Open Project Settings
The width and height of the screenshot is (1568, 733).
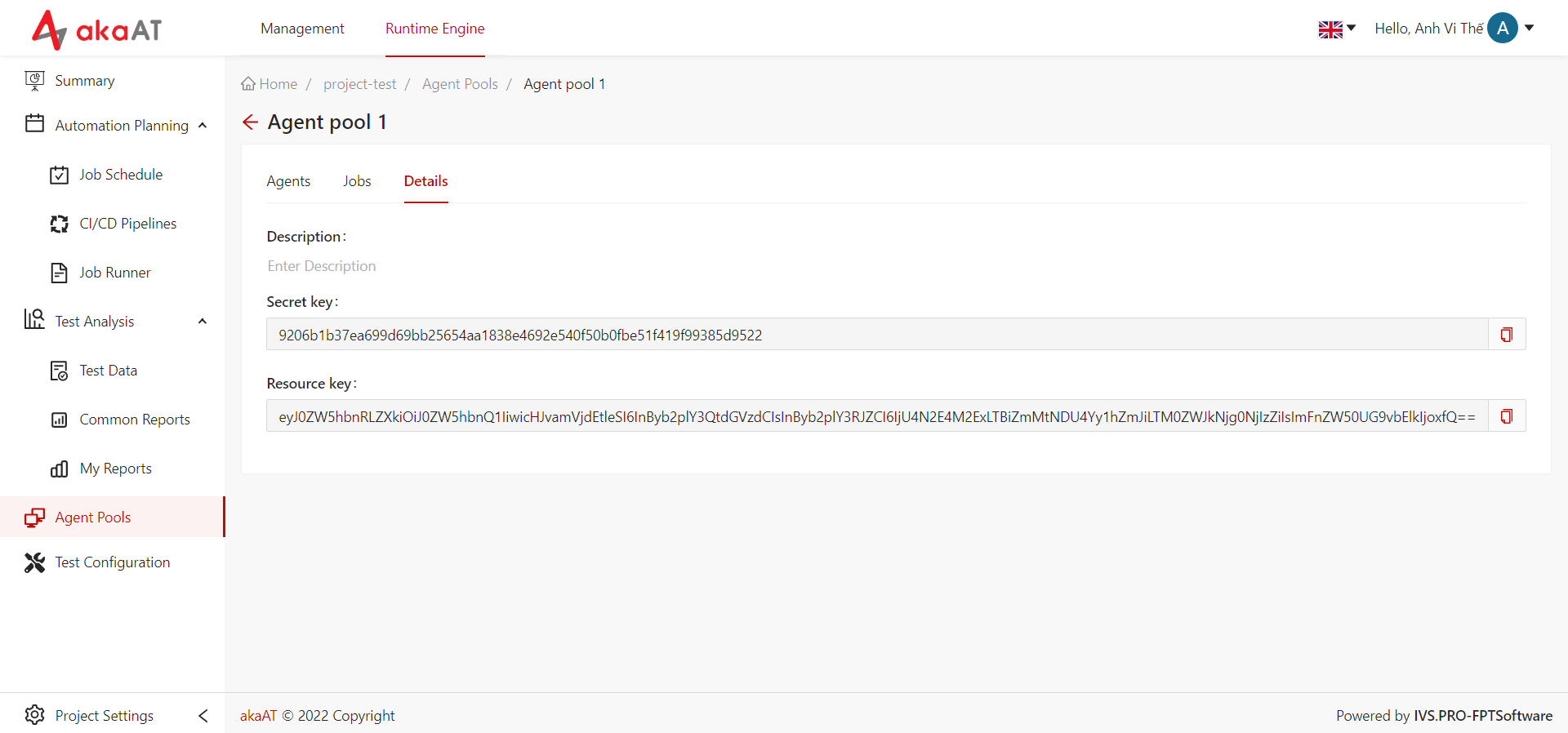coord(104,716)
